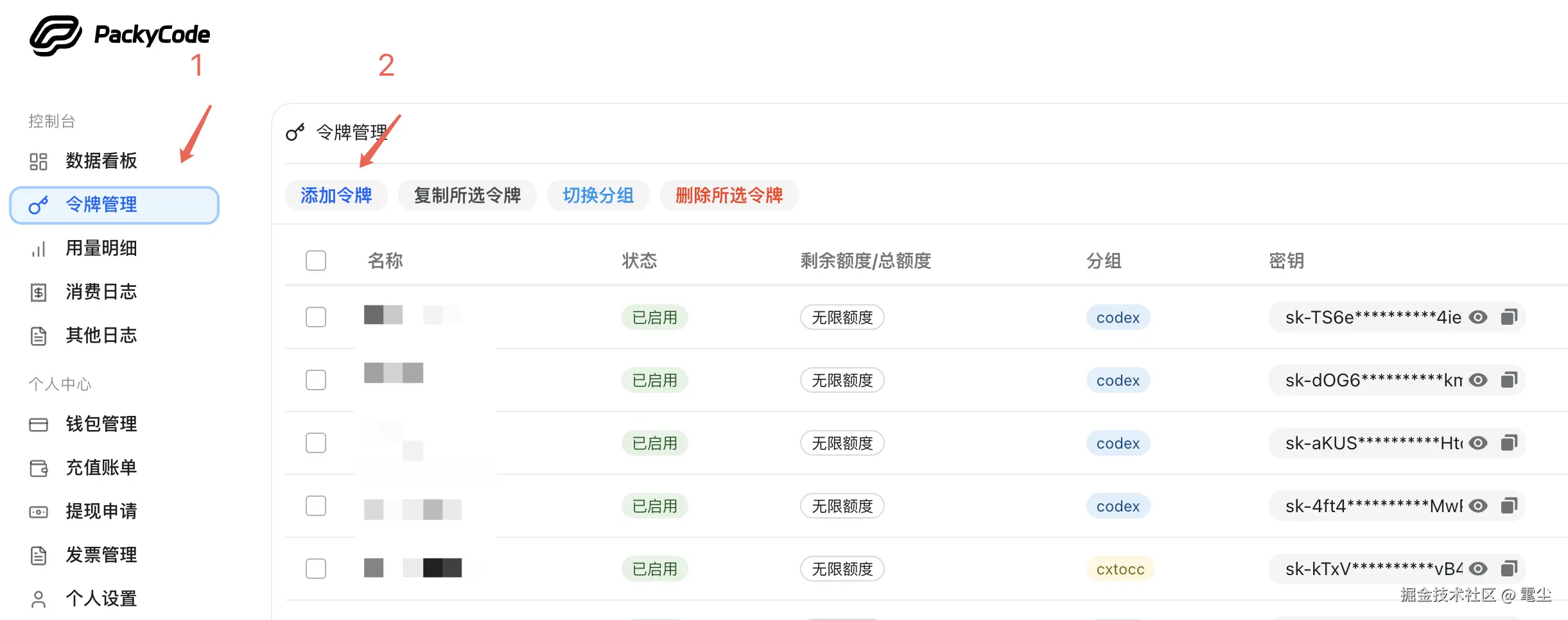Click the PackyCode logo icon
1568x620 pixels.
[x=56, y=35]
